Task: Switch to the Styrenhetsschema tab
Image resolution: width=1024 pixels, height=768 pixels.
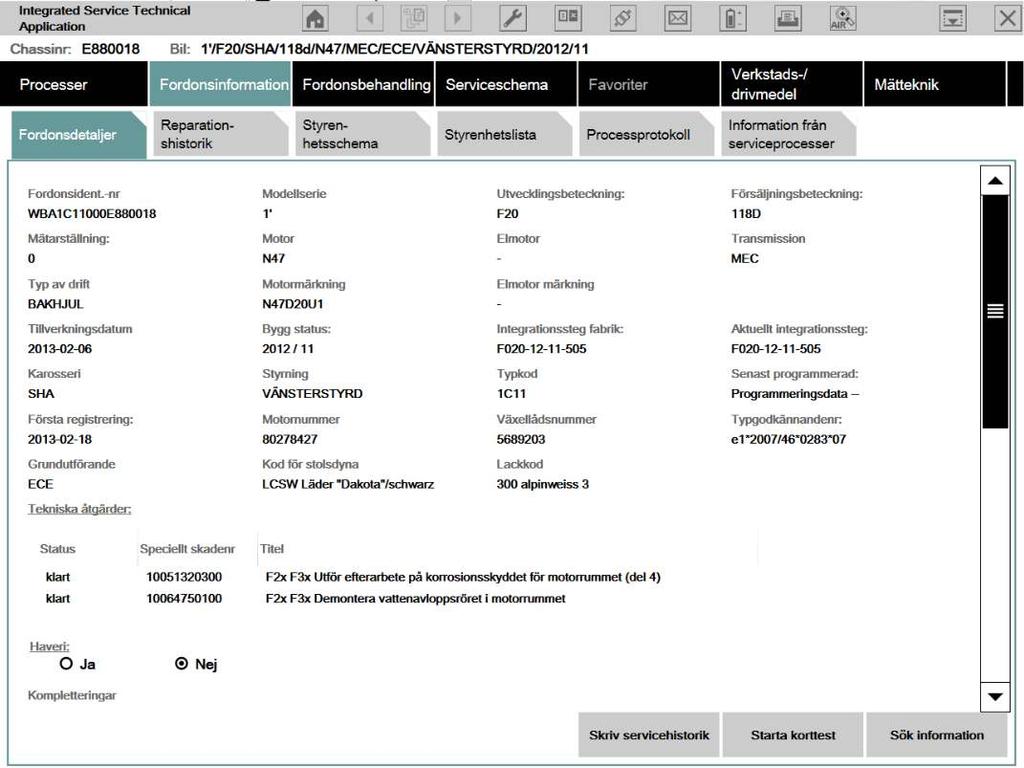Action: 362,135
